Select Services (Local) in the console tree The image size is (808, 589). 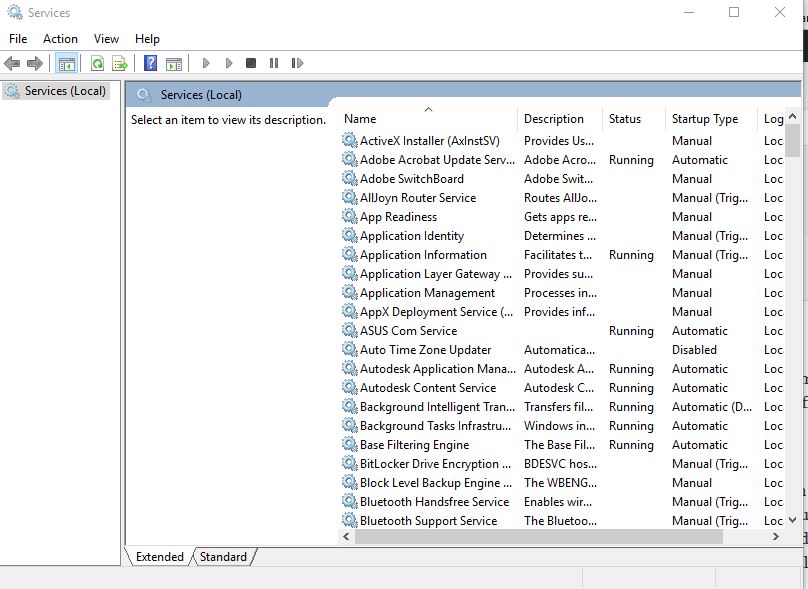tap(65, 91)
